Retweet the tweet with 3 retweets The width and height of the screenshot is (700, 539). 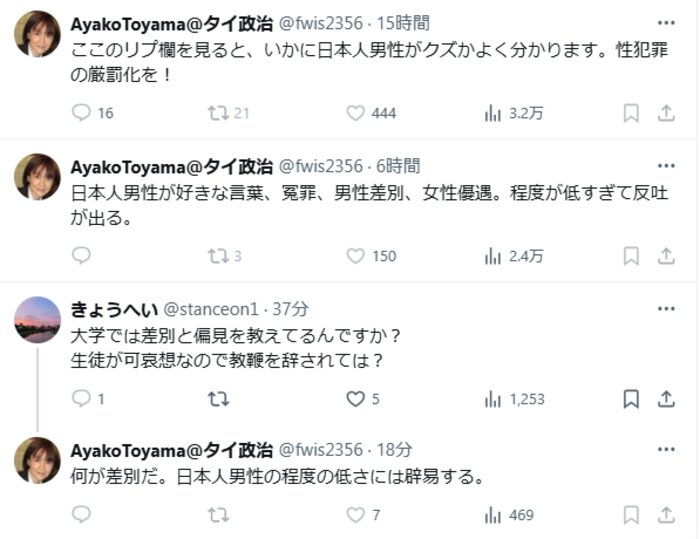click(217, 256)
